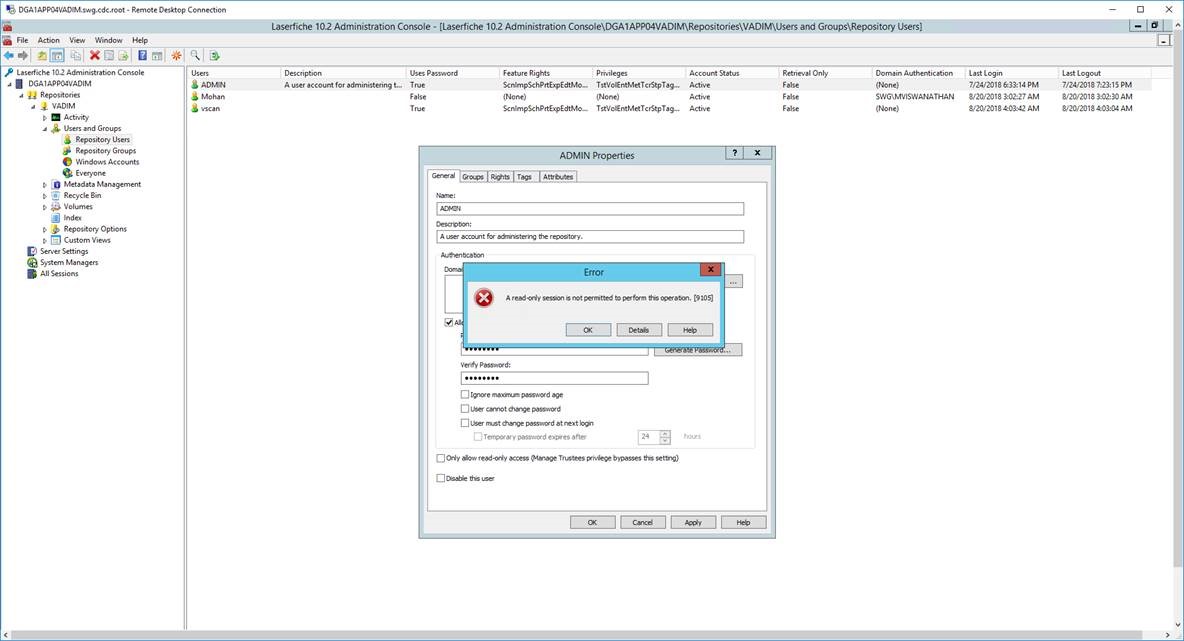Click the orange asterisk new item icon
Image resolution: width=1184 pixels, height=641 pixels.
click(x=177, y=56)
